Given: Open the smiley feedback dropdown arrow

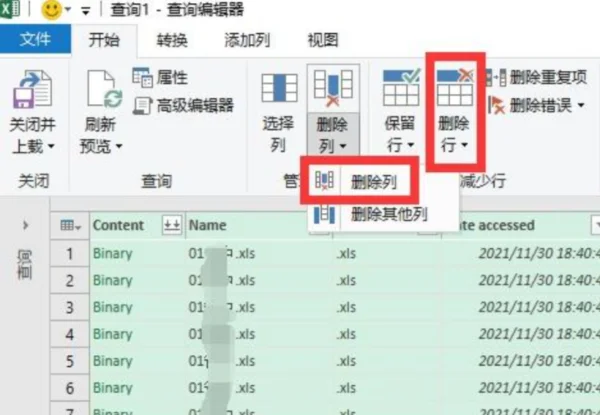Looking at the screenshot, I should pyautogui.click(x=68, y=10).
